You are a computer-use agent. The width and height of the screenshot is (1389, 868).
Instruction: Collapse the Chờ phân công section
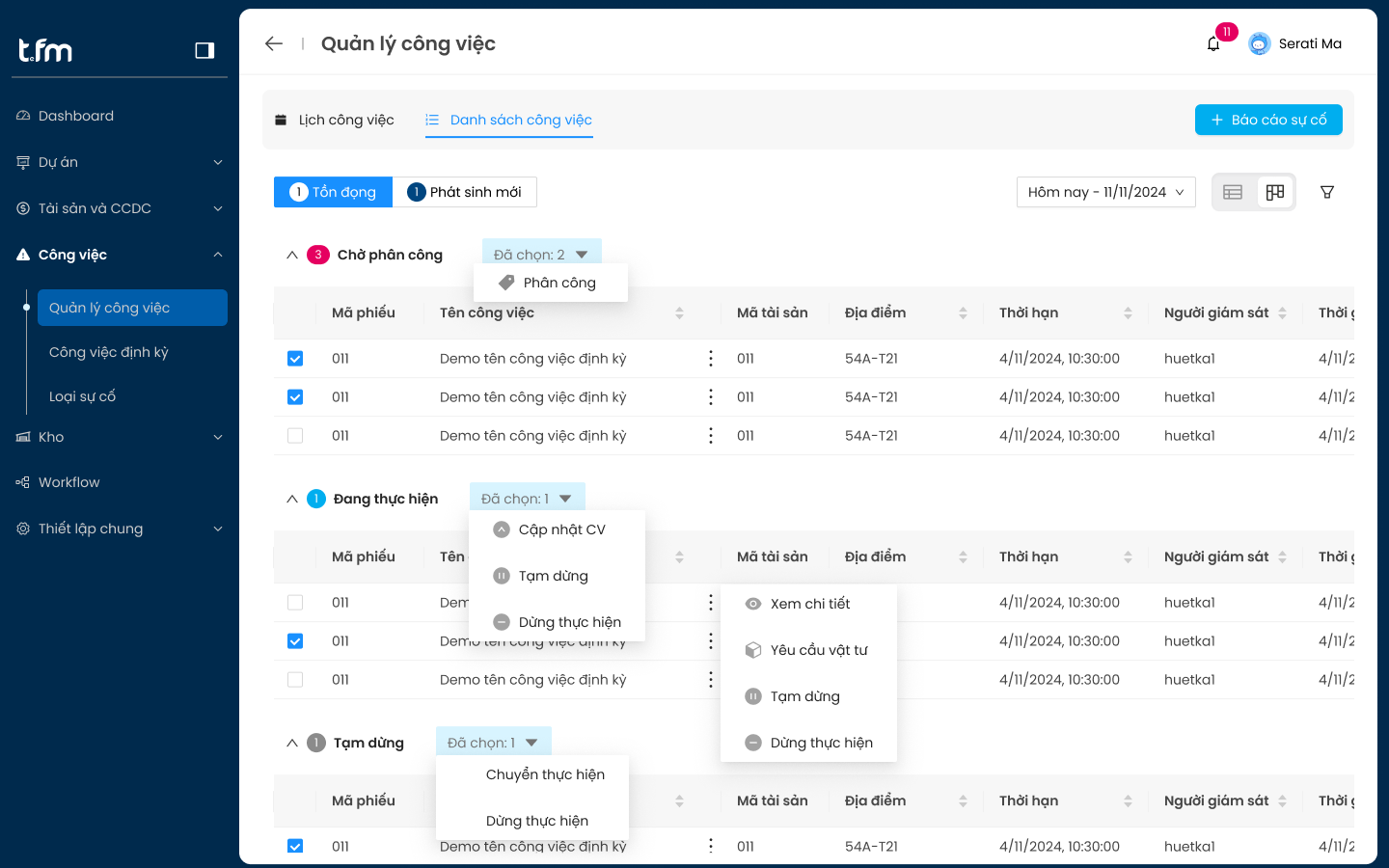(x=292, y=255)
